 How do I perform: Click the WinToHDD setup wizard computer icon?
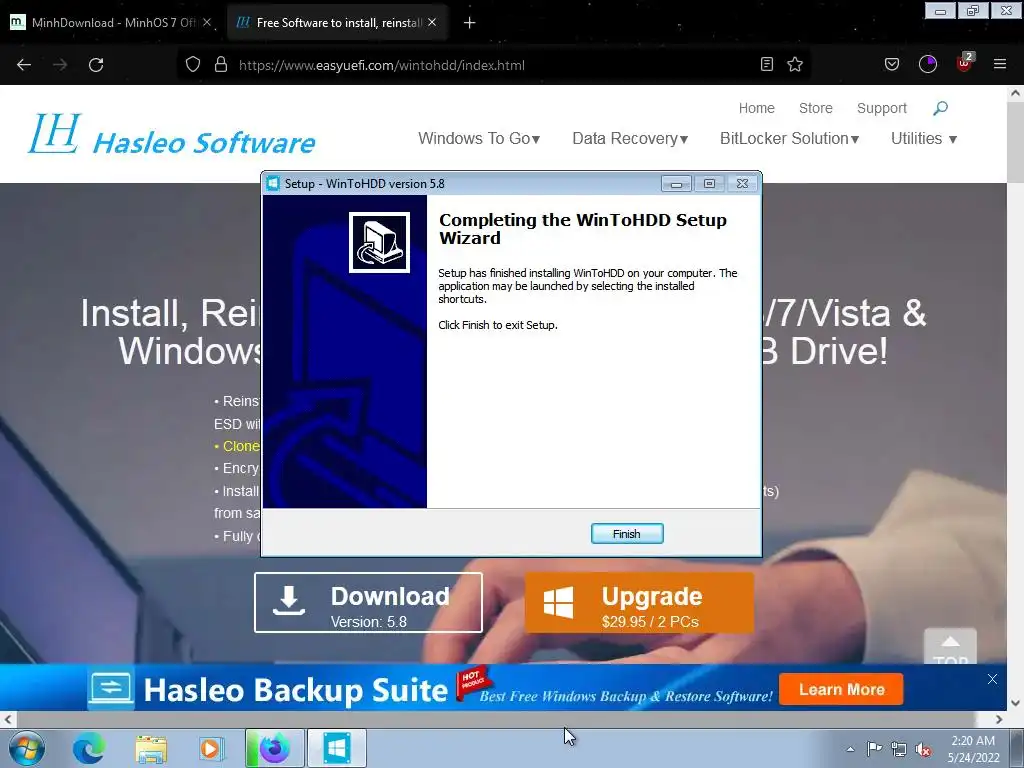(x=379, y=242)
